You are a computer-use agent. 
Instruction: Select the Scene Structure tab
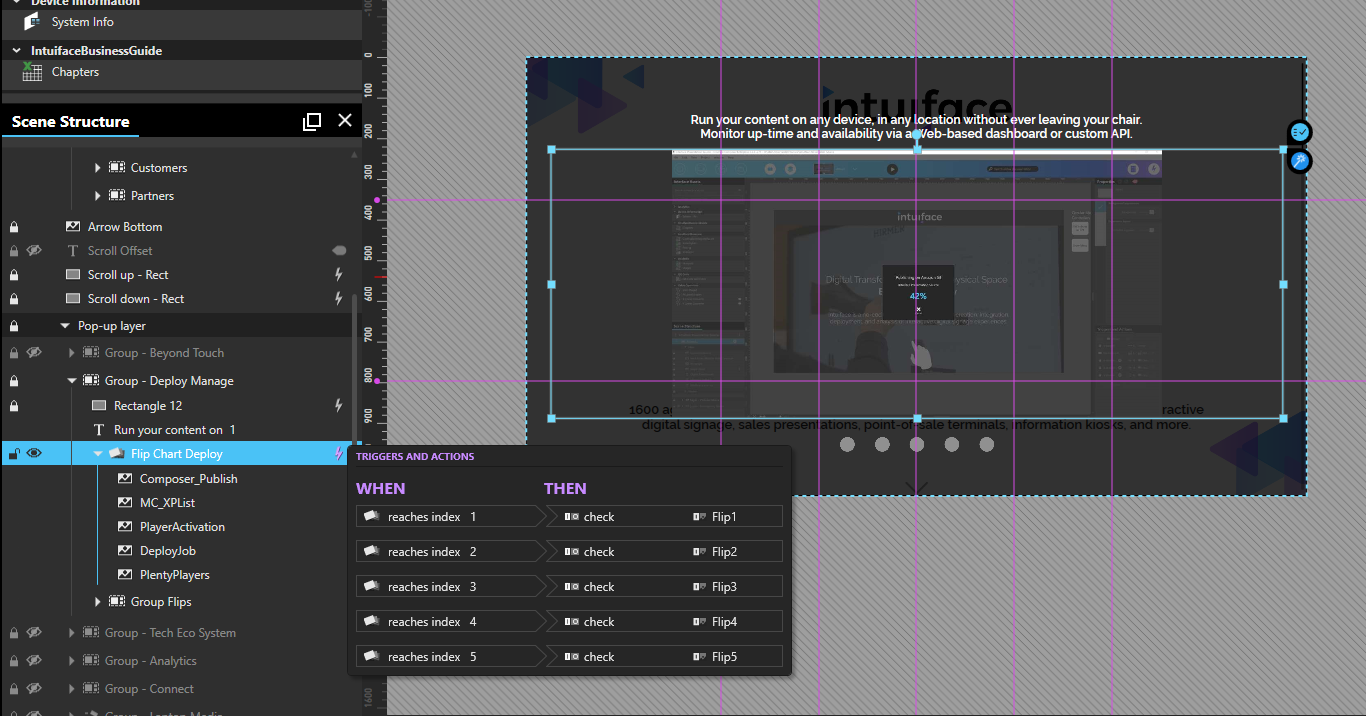[70, 121]
